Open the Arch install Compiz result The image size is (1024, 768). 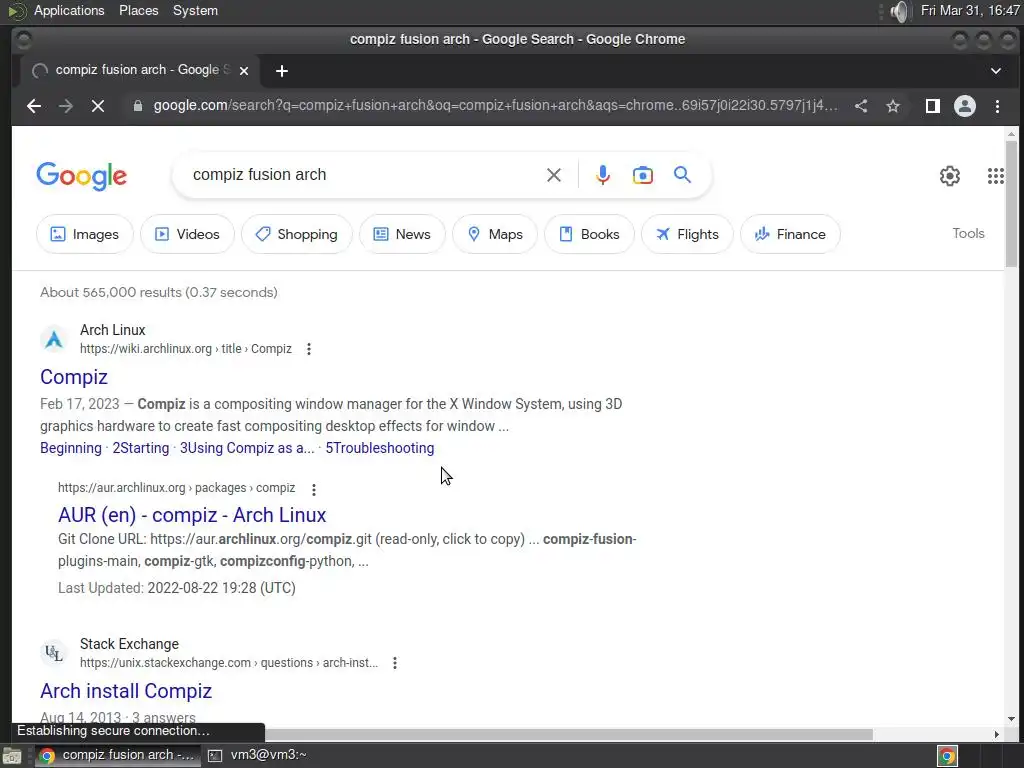click(x=126, y=691)
